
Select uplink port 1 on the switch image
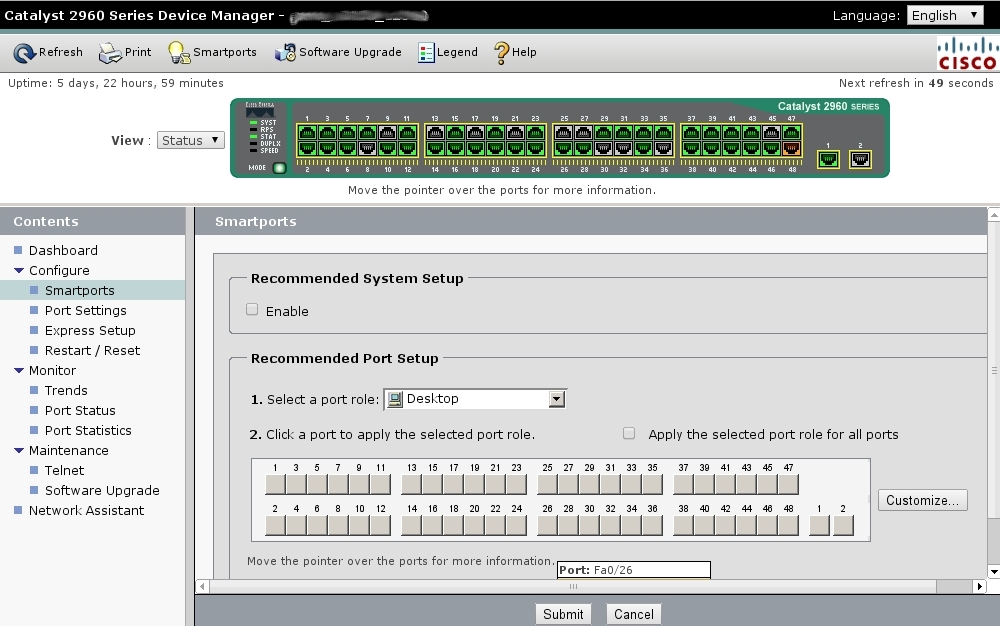pos(828,159)
